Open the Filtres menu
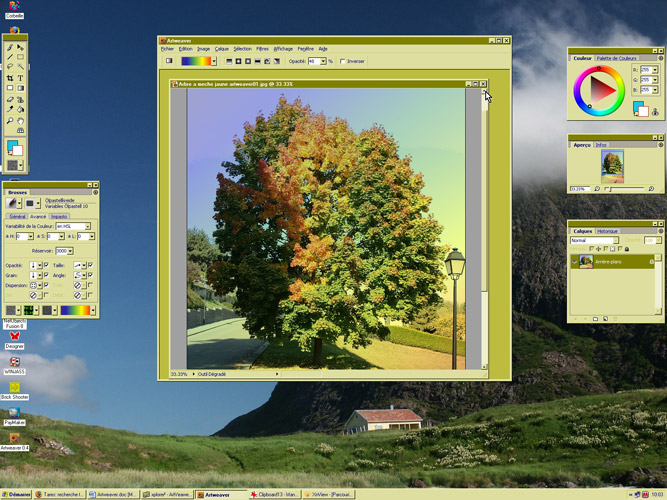Image resolution: width=667 pixels, height=500 pixels. coord(262,48)
